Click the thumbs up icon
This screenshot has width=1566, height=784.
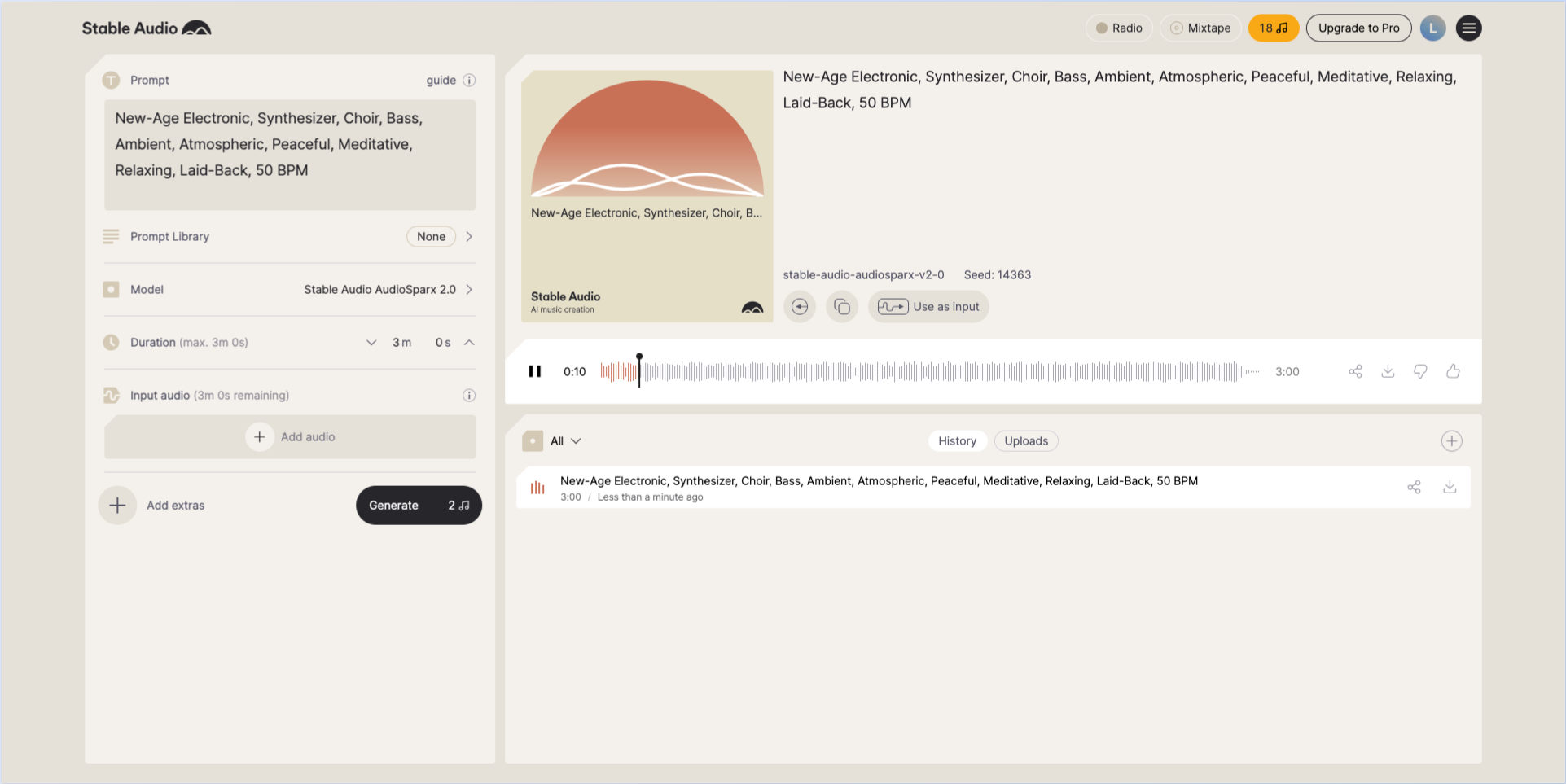[x=1453, y=371]
